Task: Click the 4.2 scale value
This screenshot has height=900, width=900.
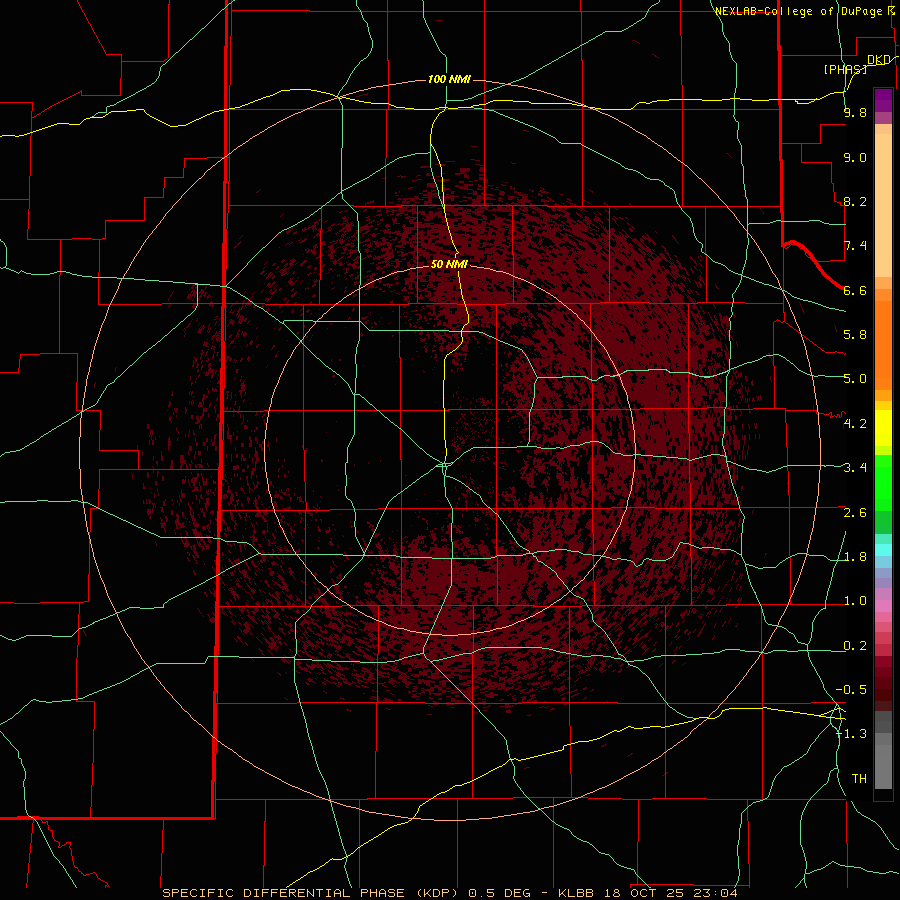Action: click(x=855, y=424)
